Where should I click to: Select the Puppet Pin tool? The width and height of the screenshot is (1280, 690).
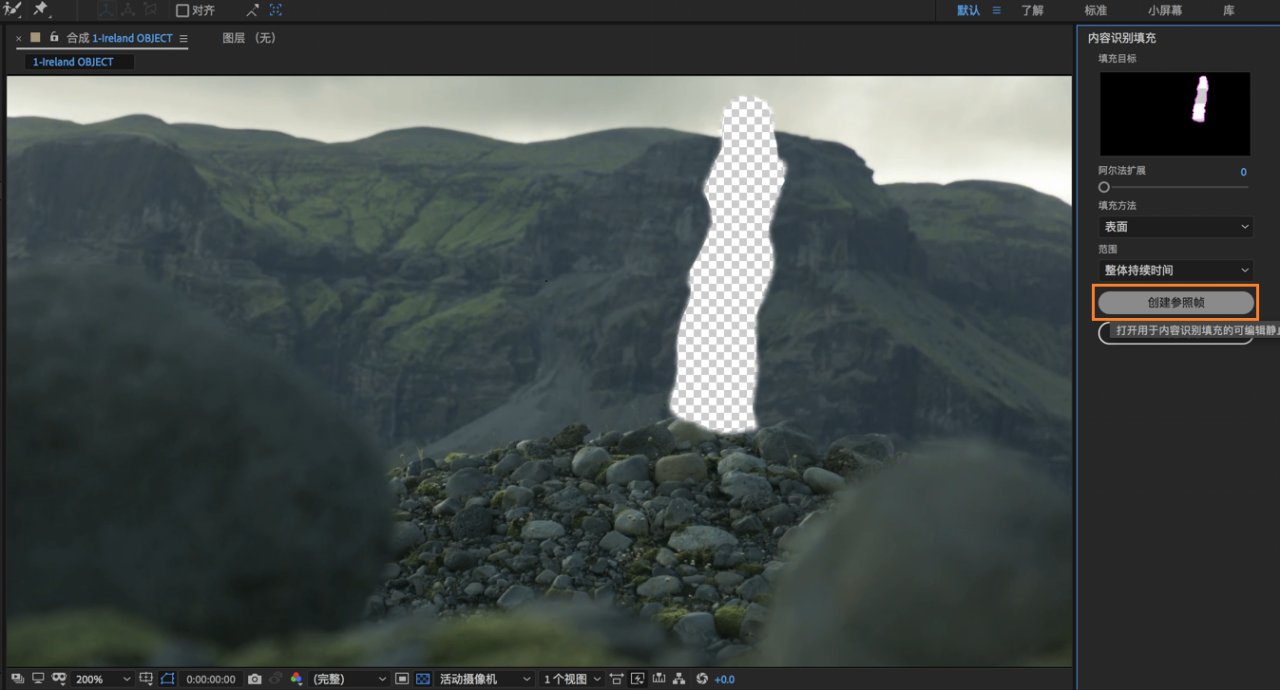[42, 9]
